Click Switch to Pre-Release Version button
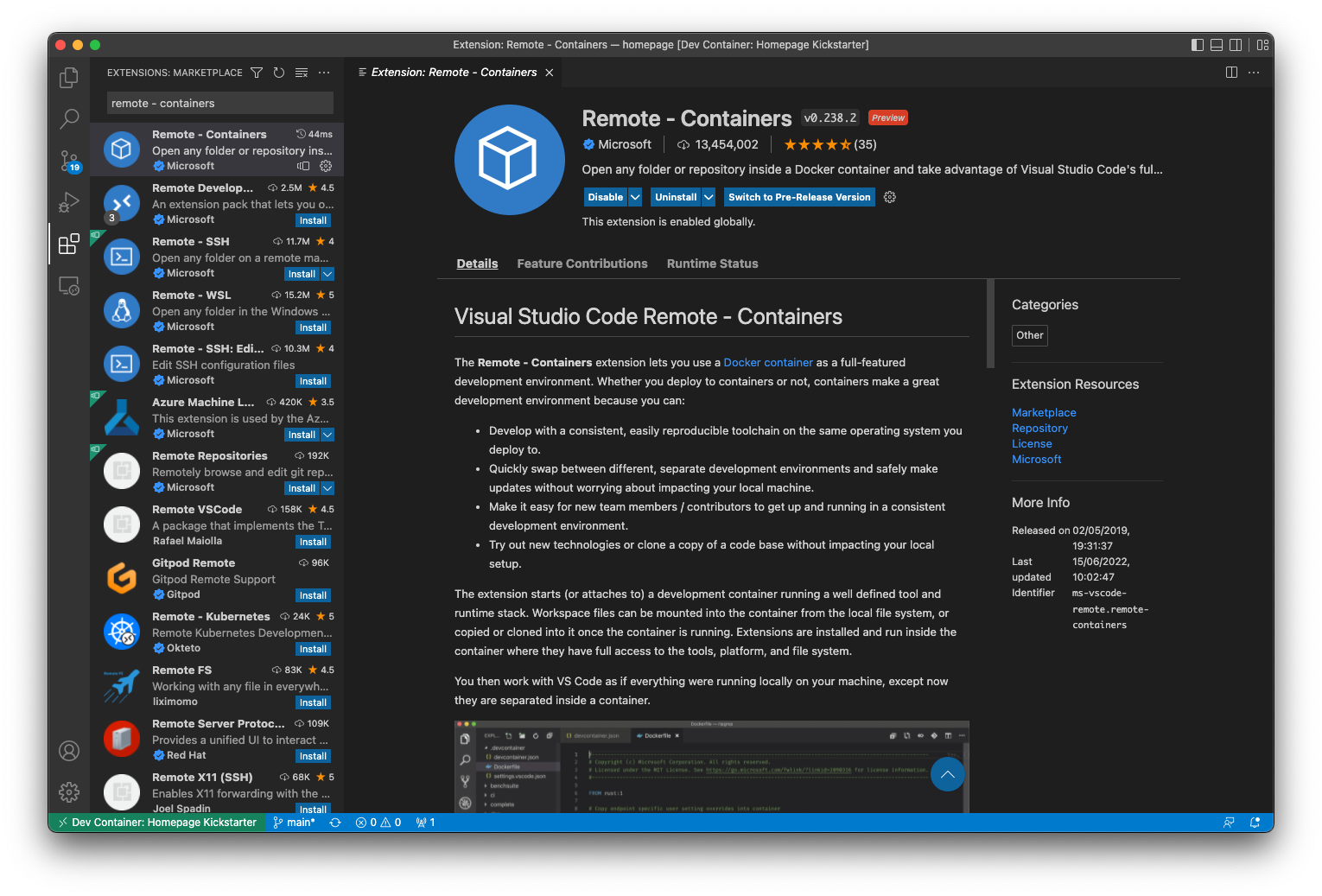This screenshot has height=896, width=1322. [x=799, y=197]
